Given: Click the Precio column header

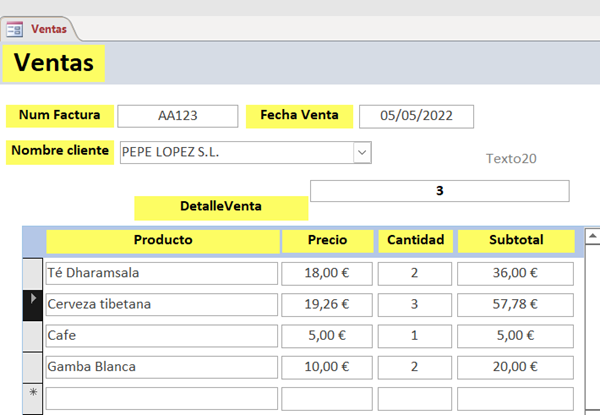Looking at the screenshot, I should click(x=327, y=240).
